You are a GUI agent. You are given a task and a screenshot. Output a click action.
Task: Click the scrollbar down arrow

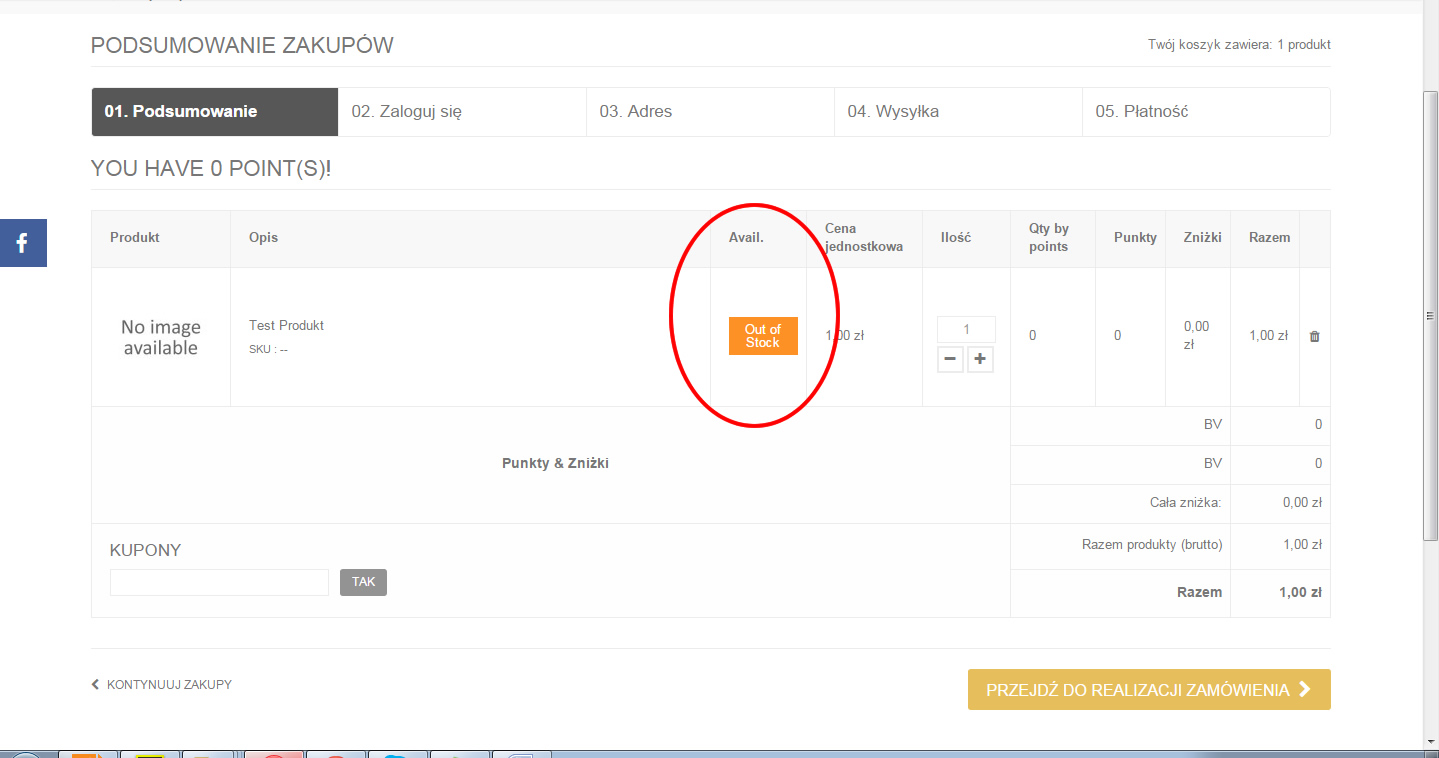pos(1430,741)
